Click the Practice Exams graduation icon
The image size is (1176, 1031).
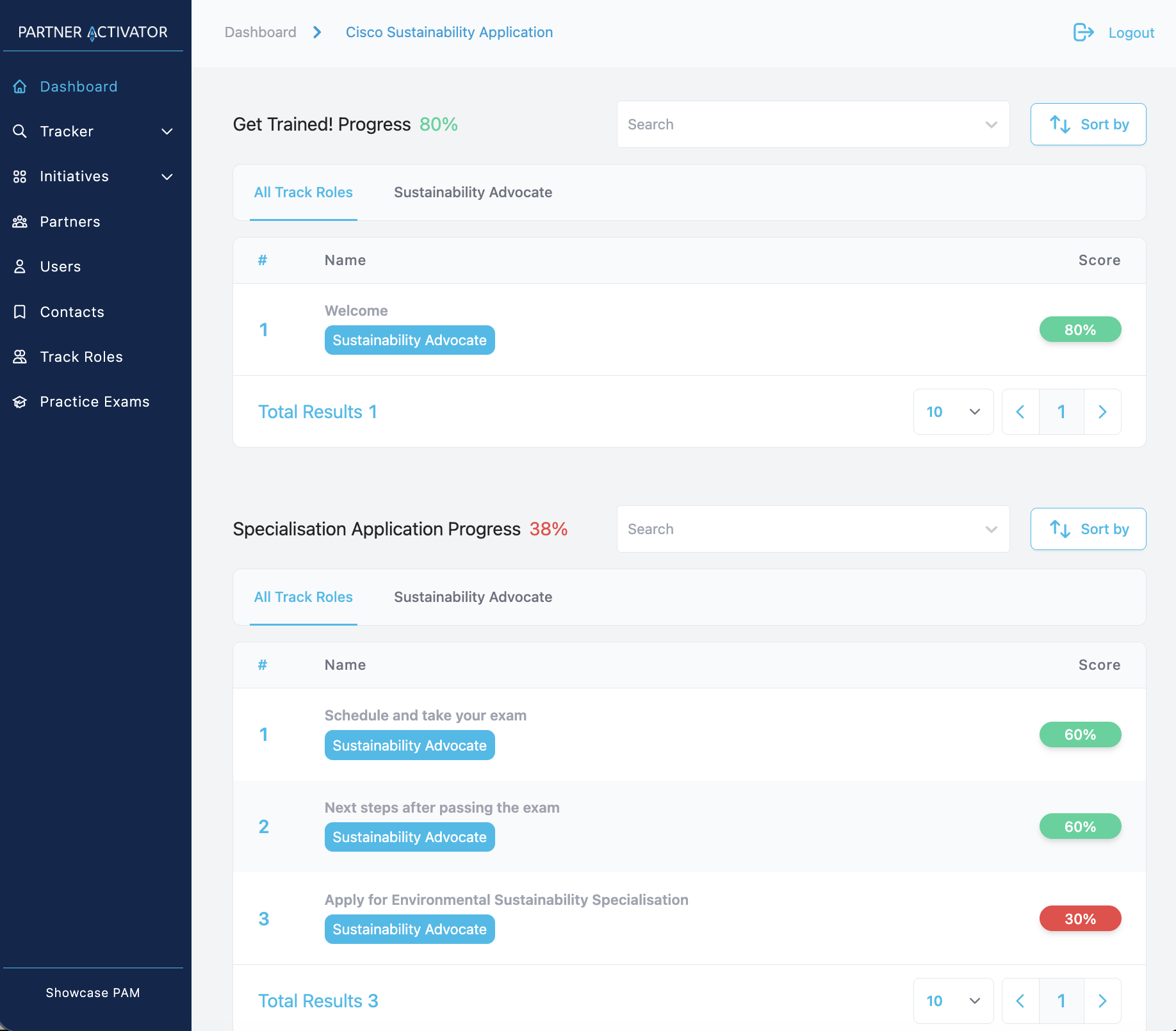[20, 402]
